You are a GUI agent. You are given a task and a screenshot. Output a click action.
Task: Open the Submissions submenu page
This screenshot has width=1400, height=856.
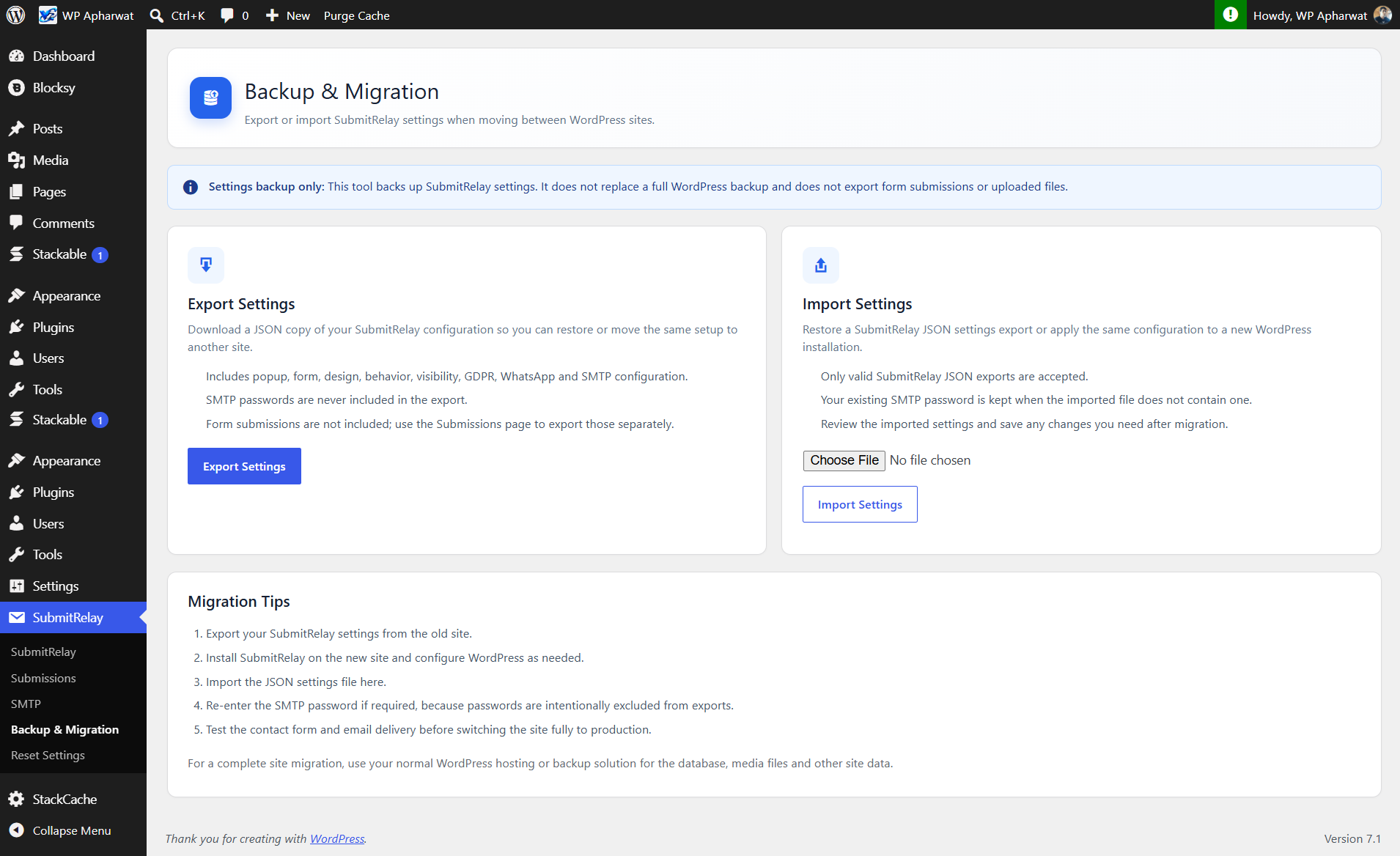coord(43,678)
